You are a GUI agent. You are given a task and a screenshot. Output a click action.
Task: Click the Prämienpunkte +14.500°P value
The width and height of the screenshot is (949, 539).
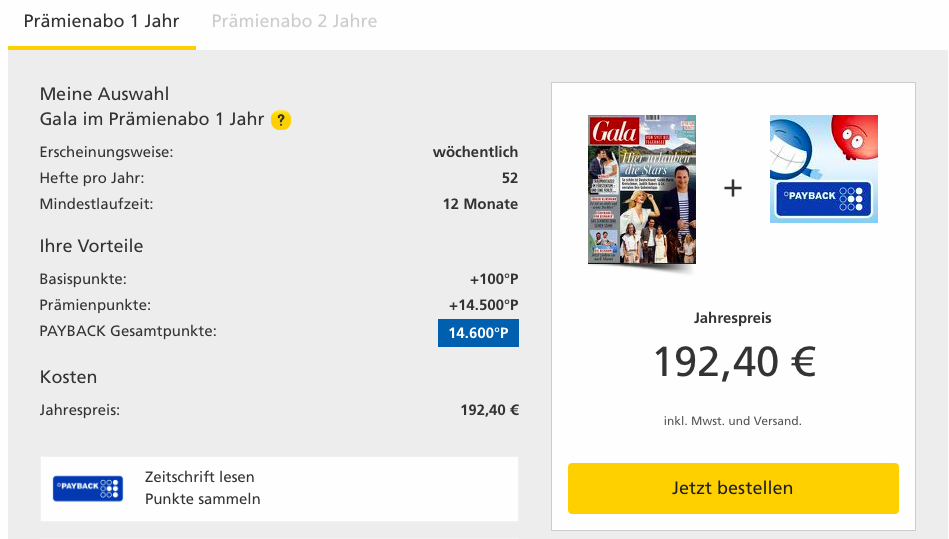pyautogui.click(x=483, y=305)
